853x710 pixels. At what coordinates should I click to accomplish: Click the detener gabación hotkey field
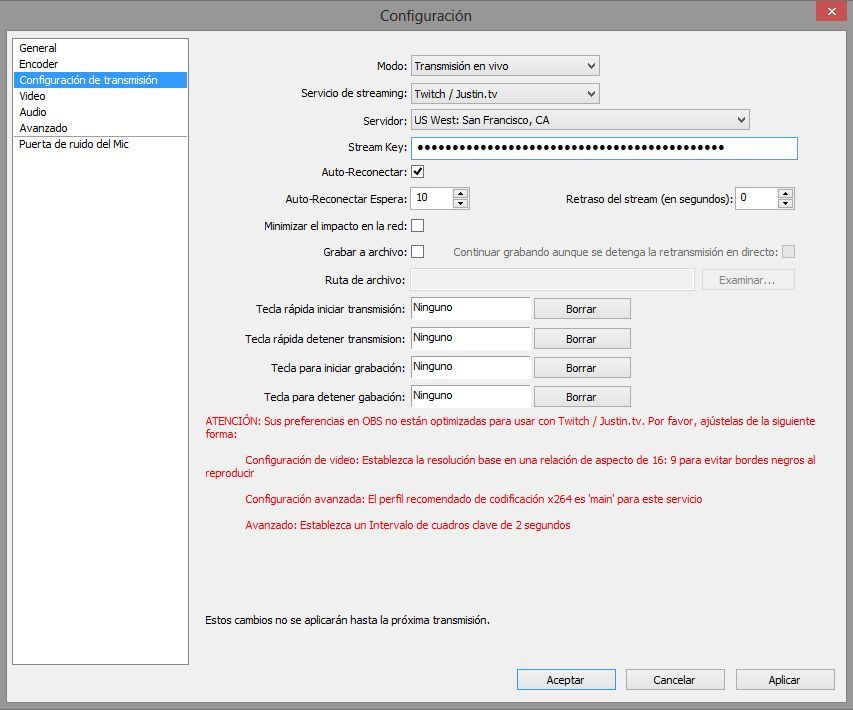(x=470, y=397)
